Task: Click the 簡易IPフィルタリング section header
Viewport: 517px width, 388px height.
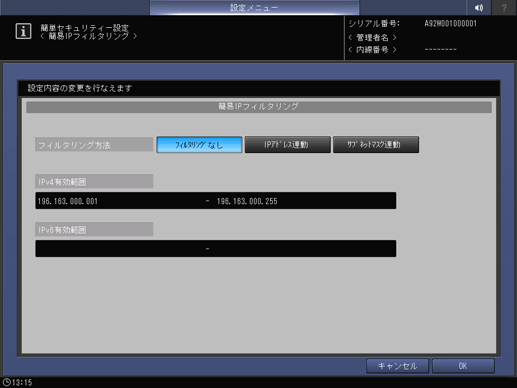Action: pos(259,107)
